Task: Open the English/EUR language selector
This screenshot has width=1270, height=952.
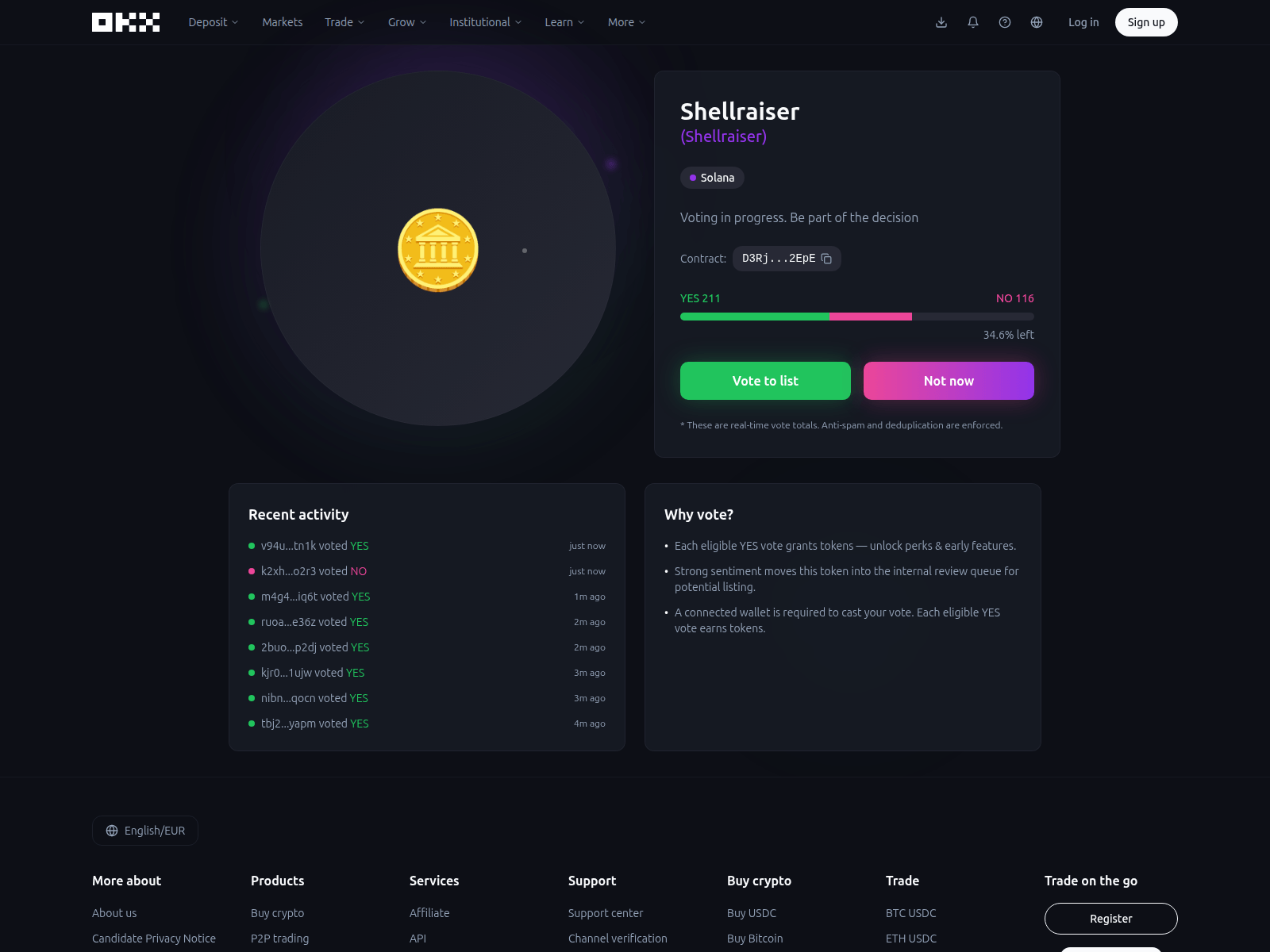Action: (145, 831)
